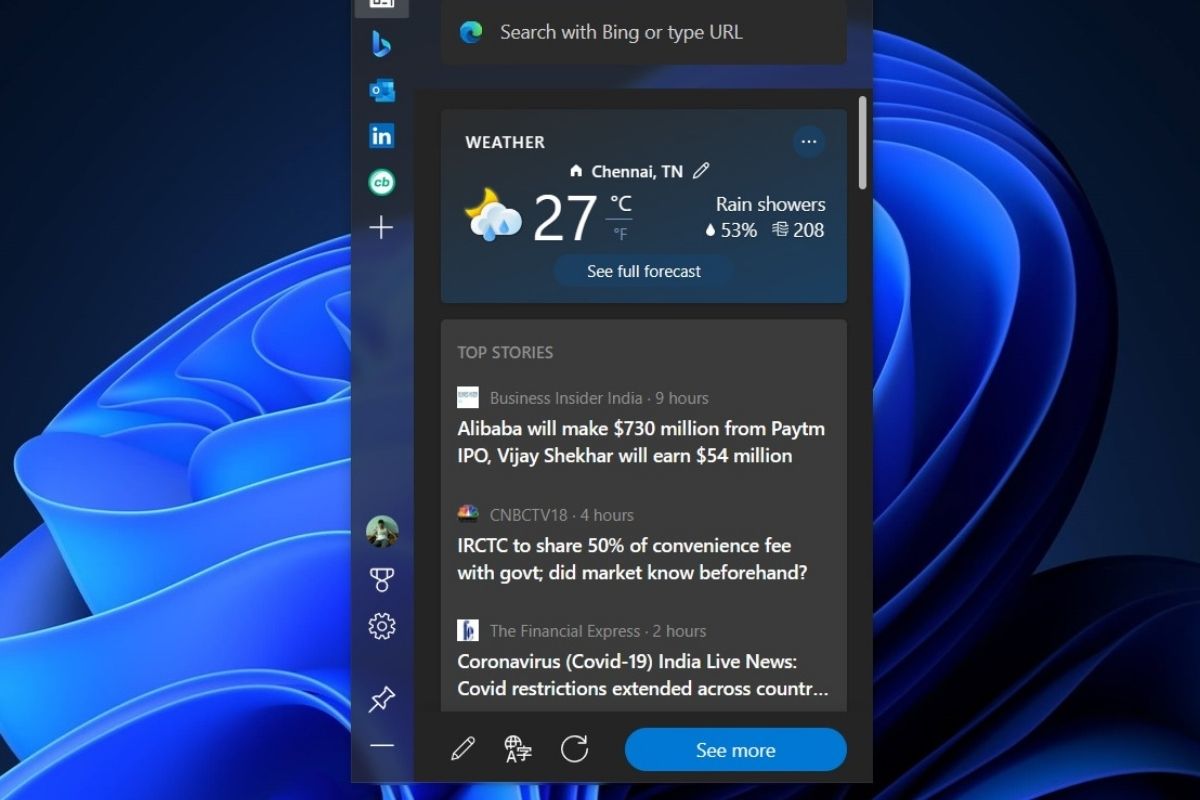1200x800 pixels.
Task: Click the Business Insider India source logo
Action: coord(468,398)
